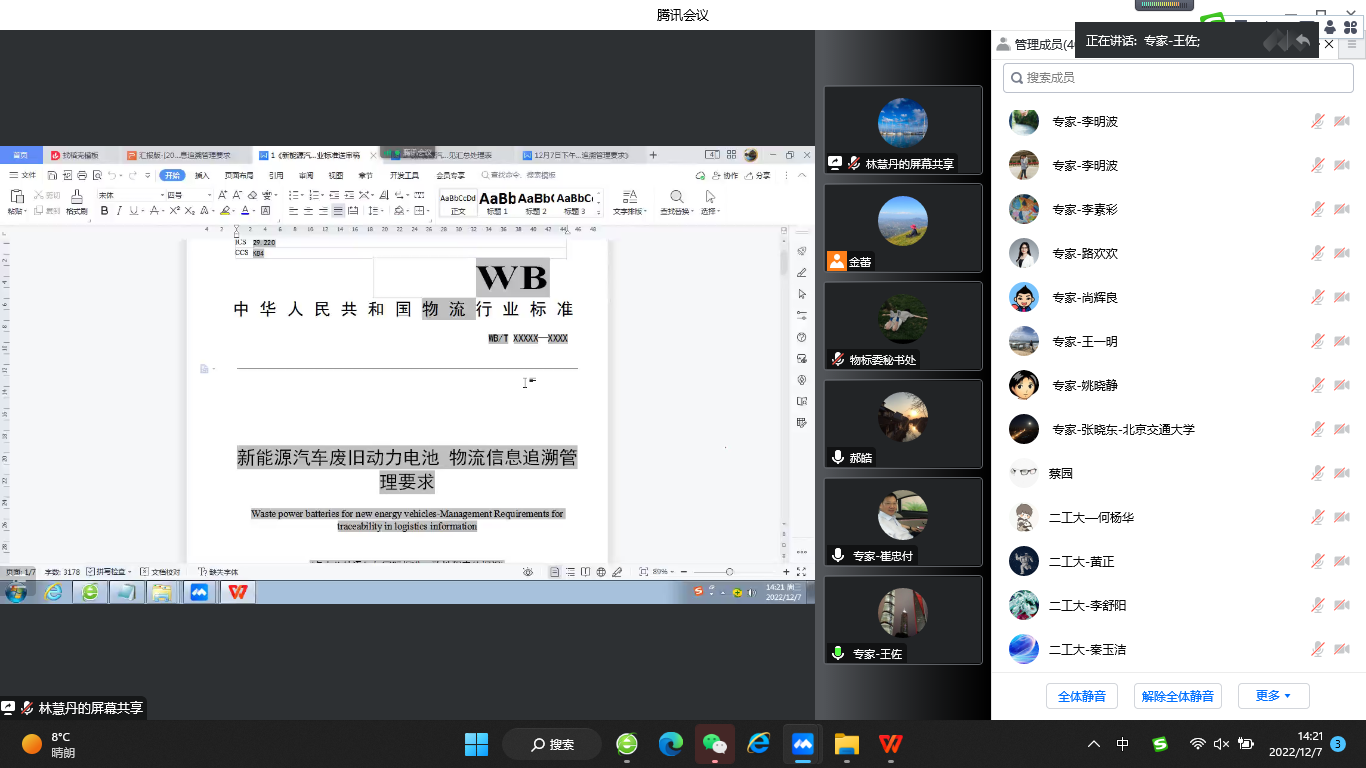Click 全体静音 to mute everyone
This screenshot has height=768, width=1366.
click(1081, 696)
